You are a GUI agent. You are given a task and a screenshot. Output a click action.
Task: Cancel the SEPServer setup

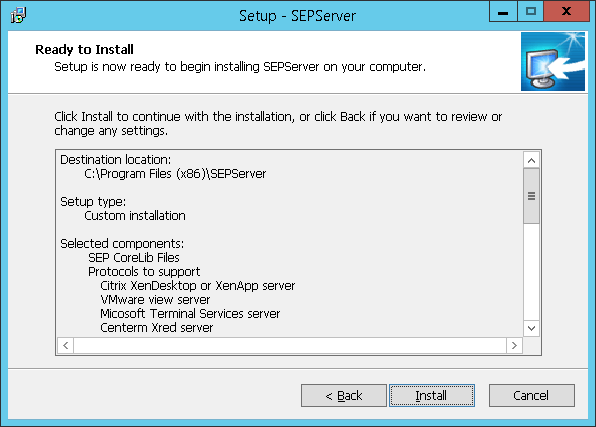point(531,395)
